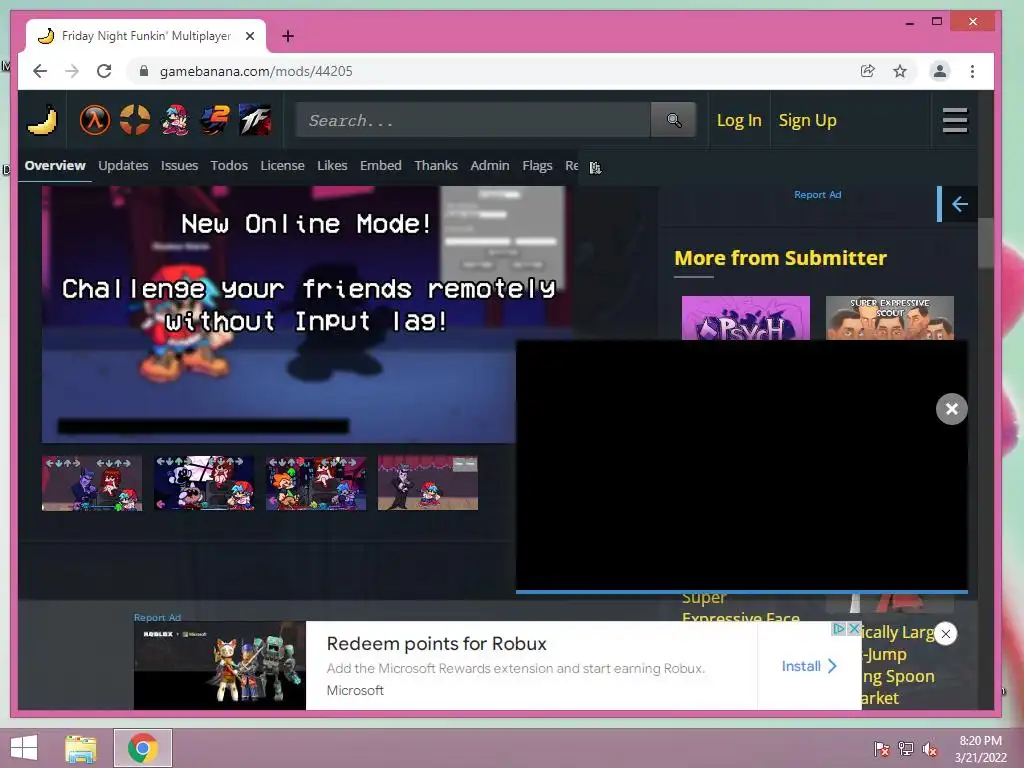Open the License tab
The height and width of the screenshot is (768, 1024).
[x=282, y=166]
